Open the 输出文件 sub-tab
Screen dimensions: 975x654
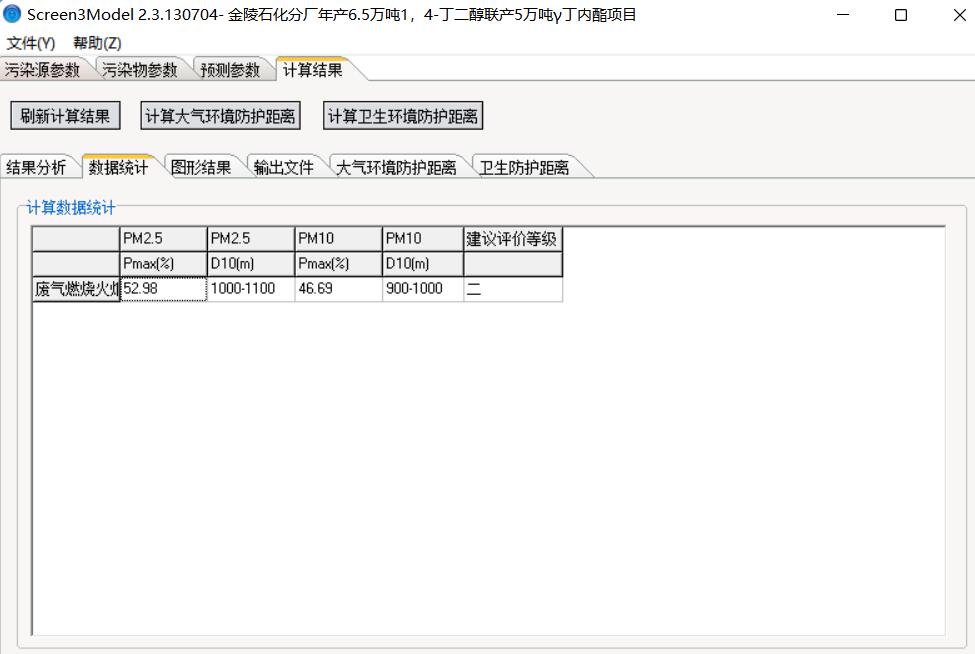pyautogui.click(x=284, y=167)
